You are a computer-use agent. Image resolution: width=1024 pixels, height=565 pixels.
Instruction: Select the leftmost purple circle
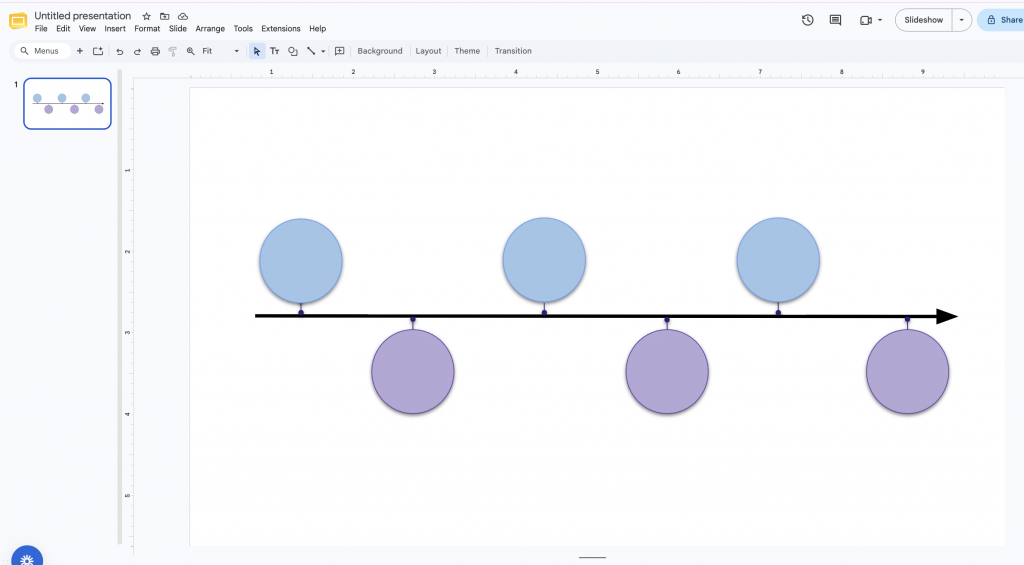point(413,372)
